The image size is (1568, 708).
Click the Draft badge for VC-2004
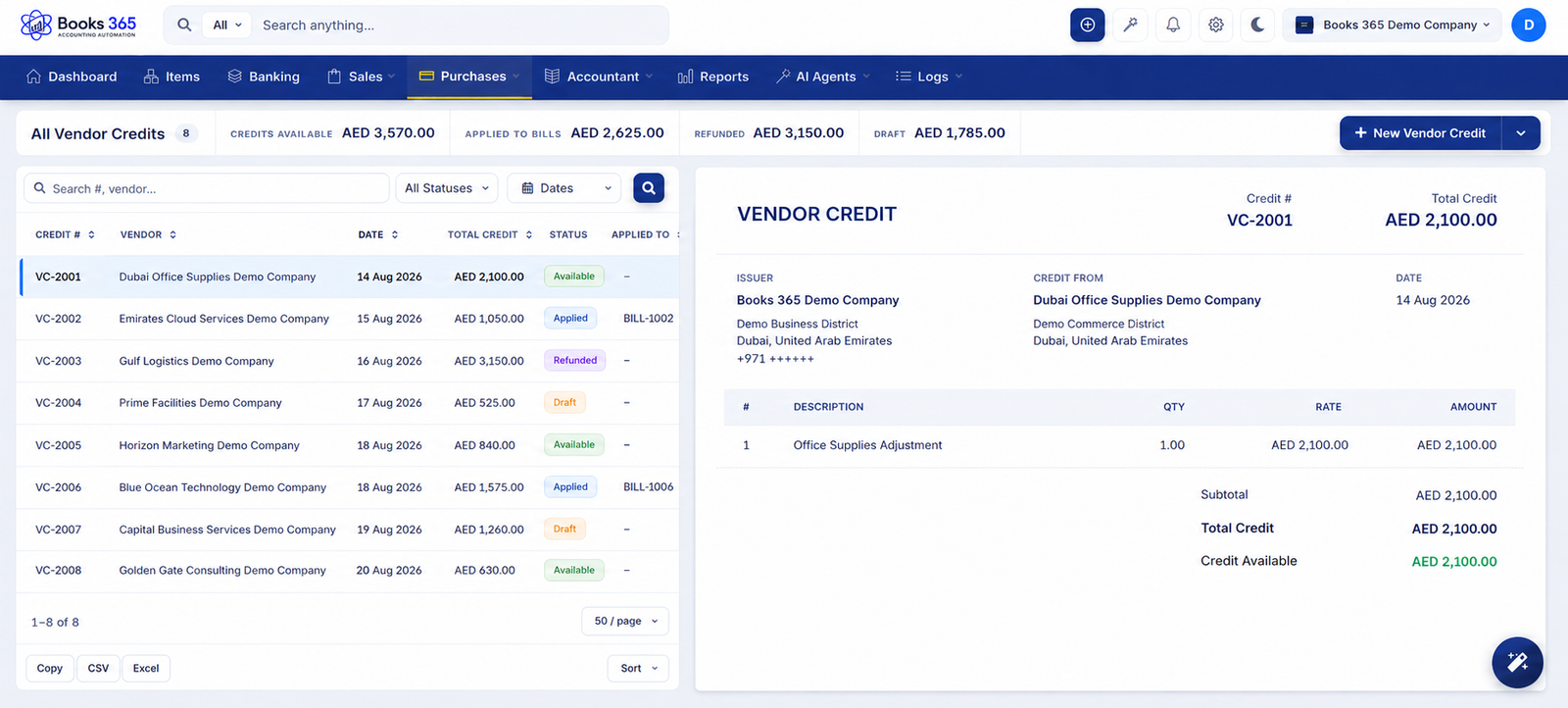coord(564,403)
